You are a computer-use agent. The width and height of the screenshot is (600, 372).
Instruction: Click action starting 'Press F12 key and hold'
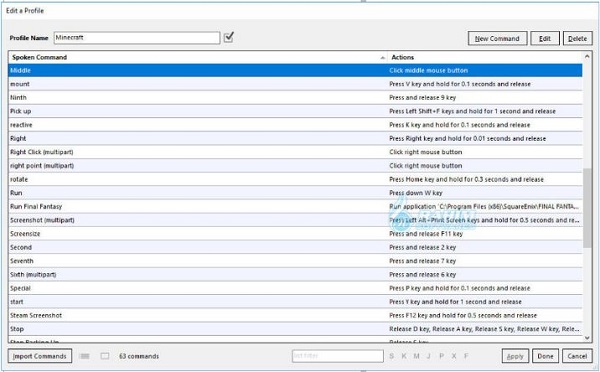[463, 315]
